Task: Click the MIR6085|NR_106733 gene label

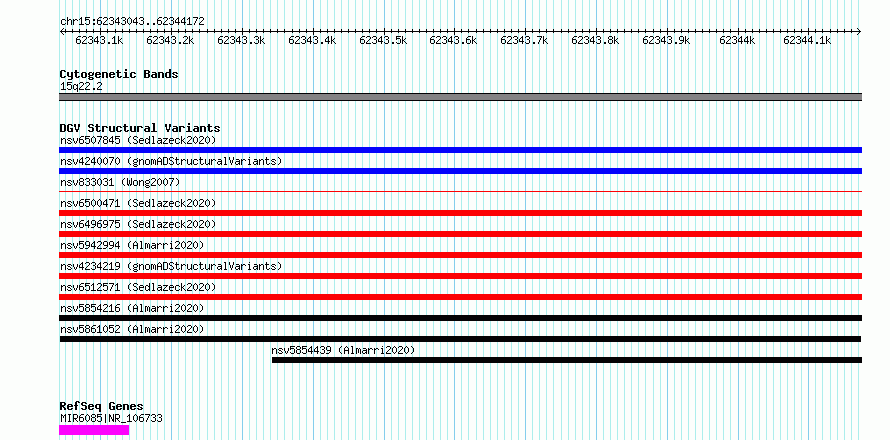Action: (111, 419)
